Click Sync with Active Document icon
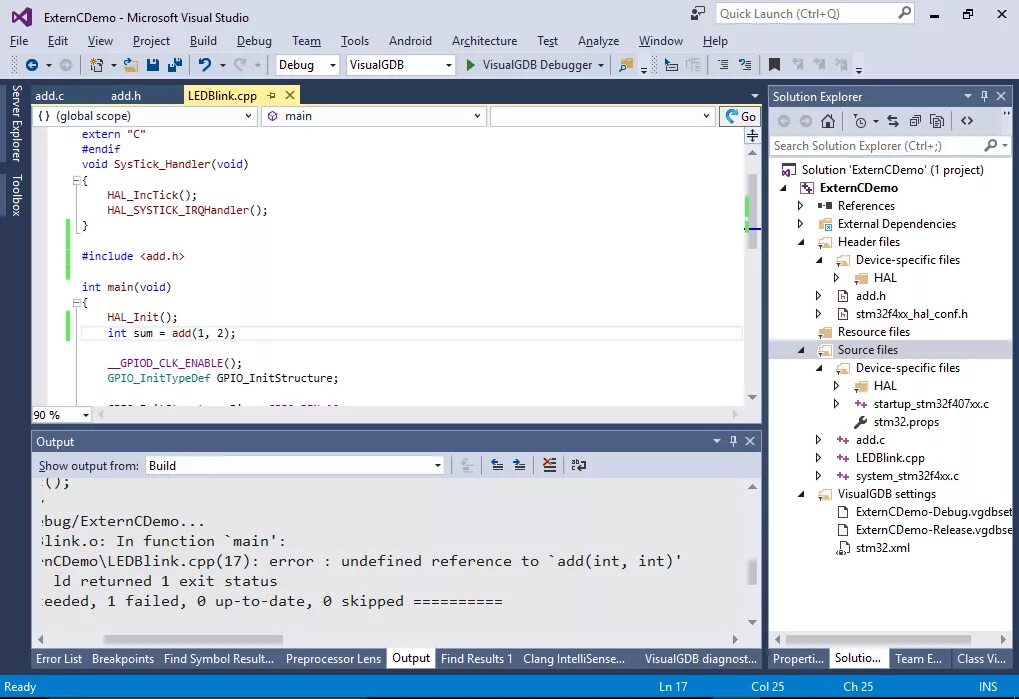The width and height of the screenshot is (1019, 699). 893,121
